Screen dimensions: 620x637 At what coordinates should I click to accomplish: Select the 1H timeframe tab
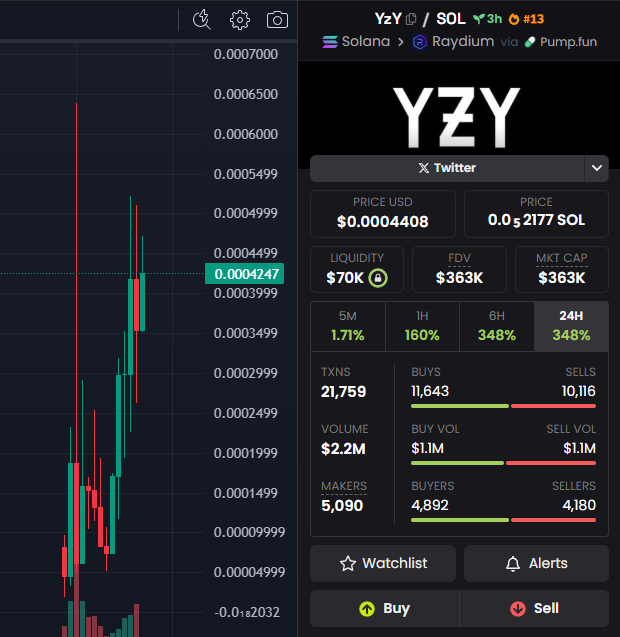pos(422,326)
